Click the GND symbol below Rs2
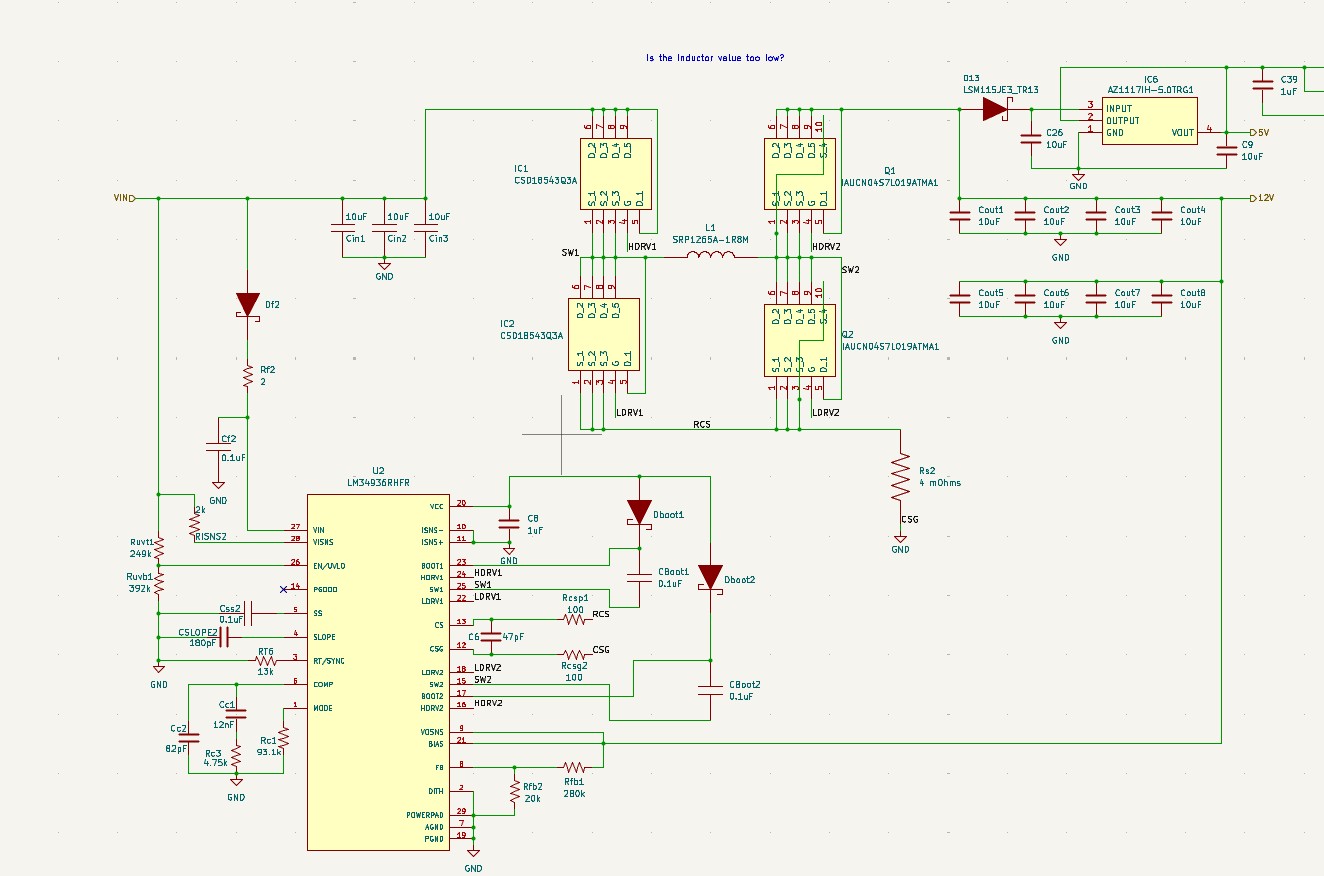The width and height of the screenshot is (1324, 876). (901, 543)
